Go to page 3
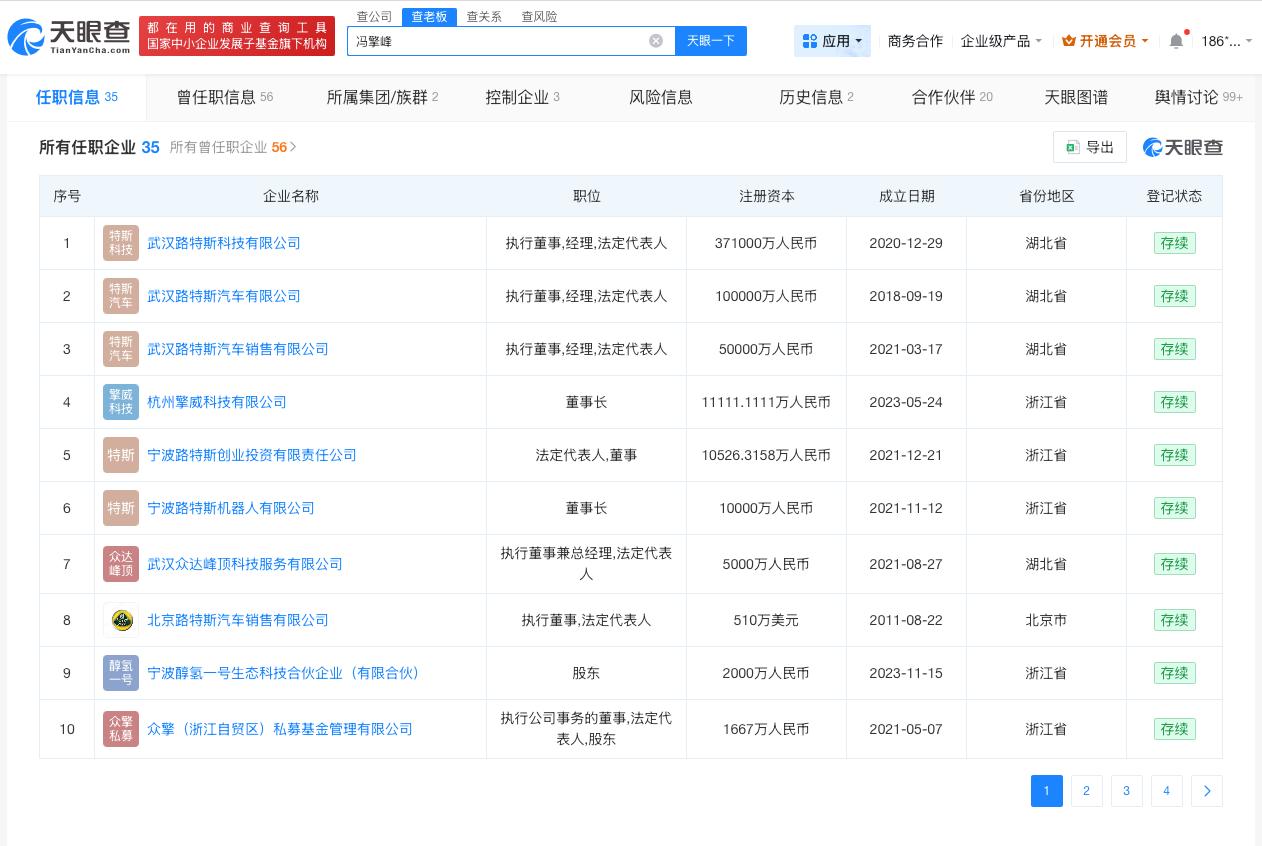Screen dimensions: 1262x846 click(x=1127, y=791)
